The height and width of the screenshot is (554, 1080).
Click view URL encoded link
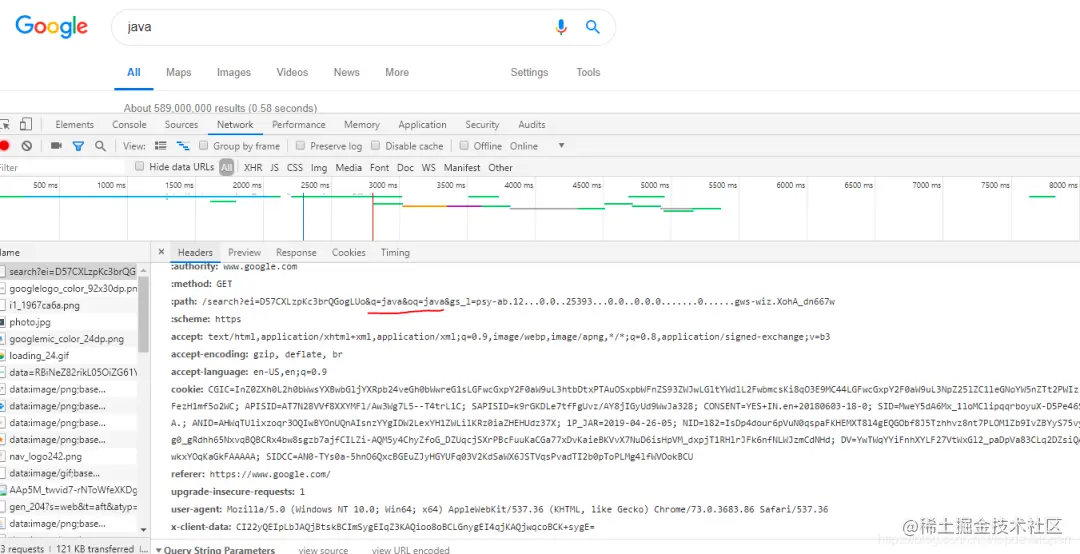tap(411, 550)
